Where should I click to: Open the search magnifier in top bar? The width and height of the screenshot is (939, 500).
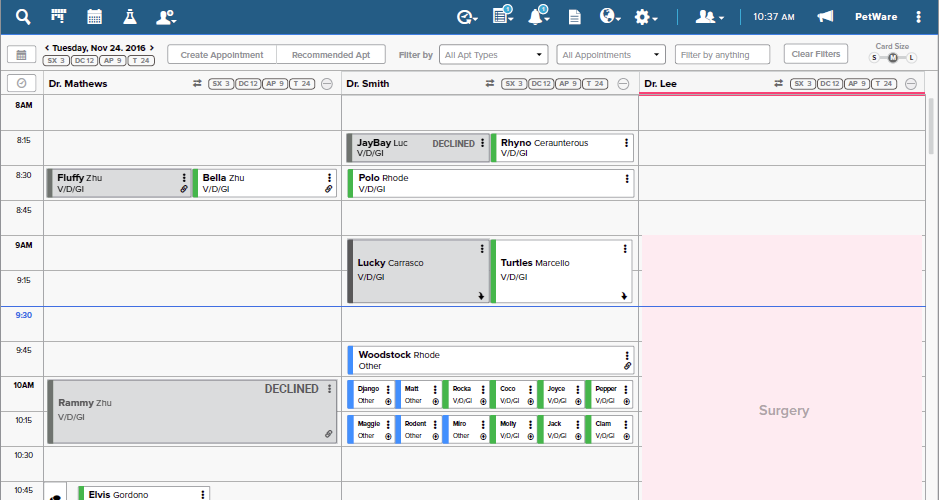[23, 17]
